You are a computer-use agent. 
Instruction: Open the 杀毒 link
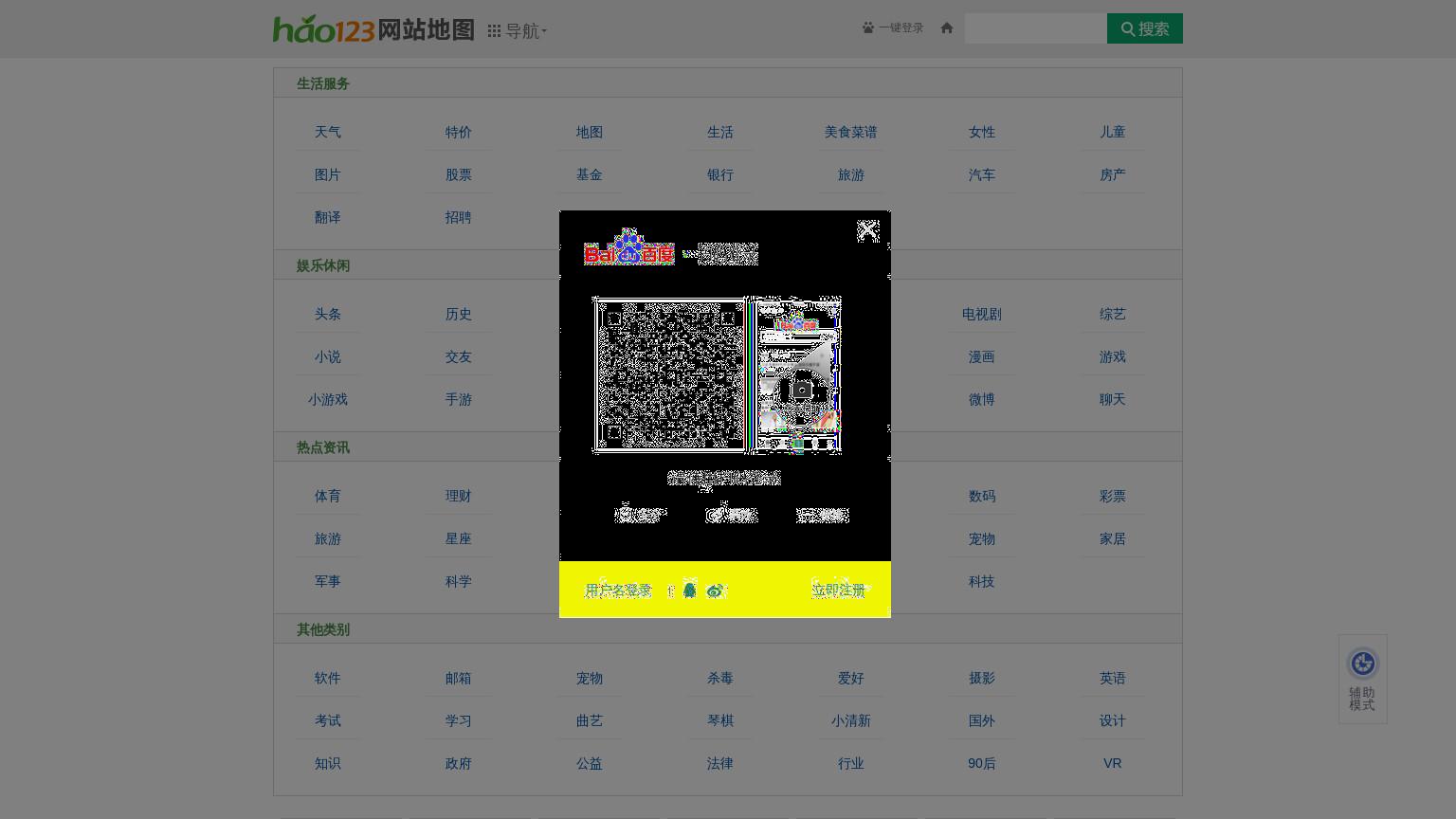click(x=720, y=679)
